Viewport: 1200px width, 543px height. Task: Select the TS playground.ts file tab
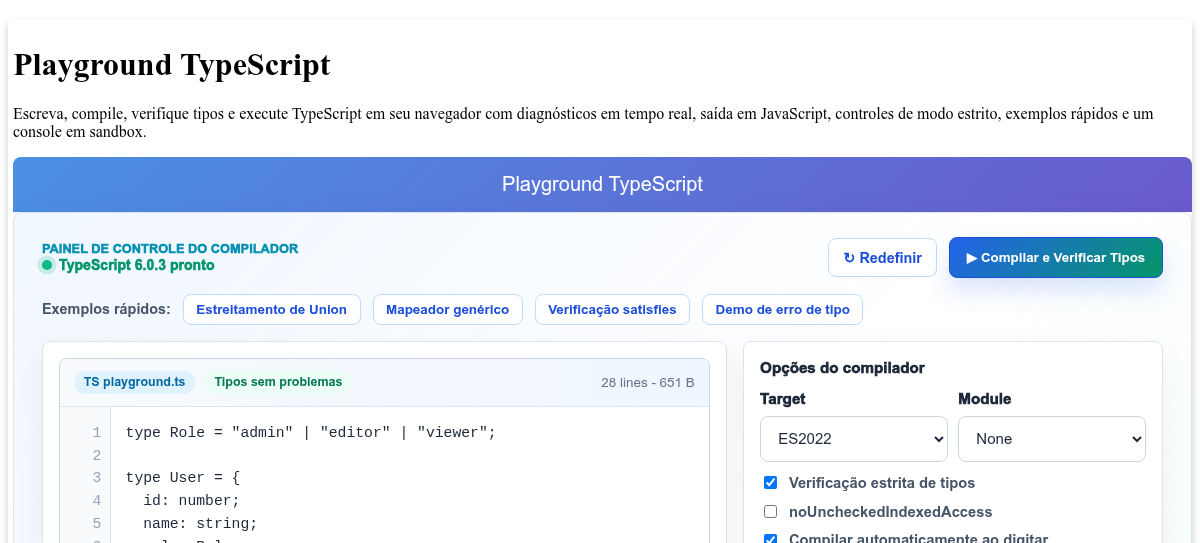tap(134, 382)
